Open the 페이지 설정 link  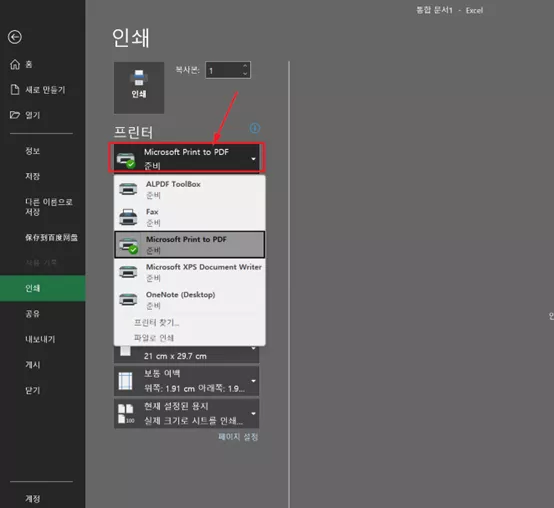(238, 437)
